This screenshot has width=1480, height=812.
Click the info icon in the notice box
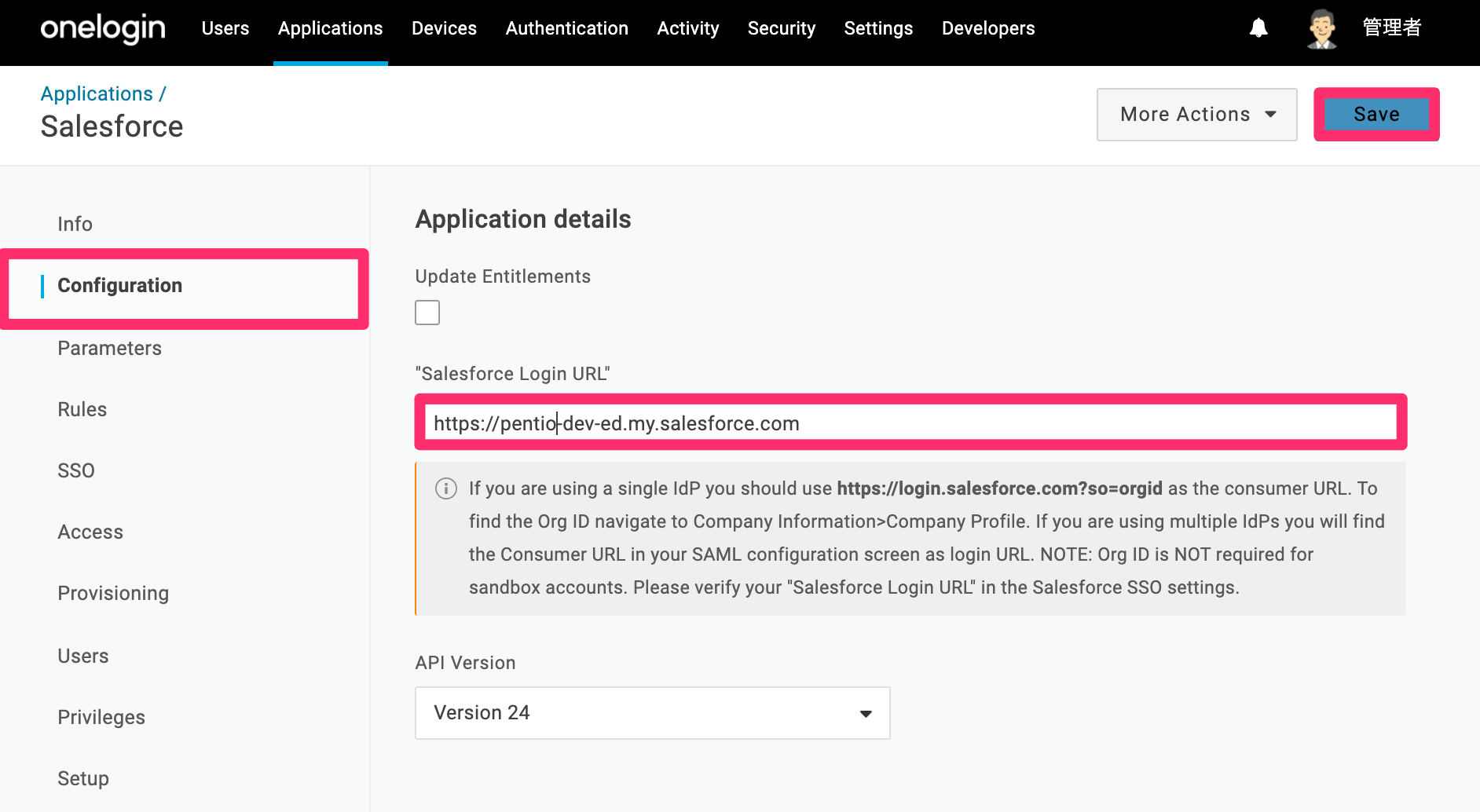pos(446,488)
